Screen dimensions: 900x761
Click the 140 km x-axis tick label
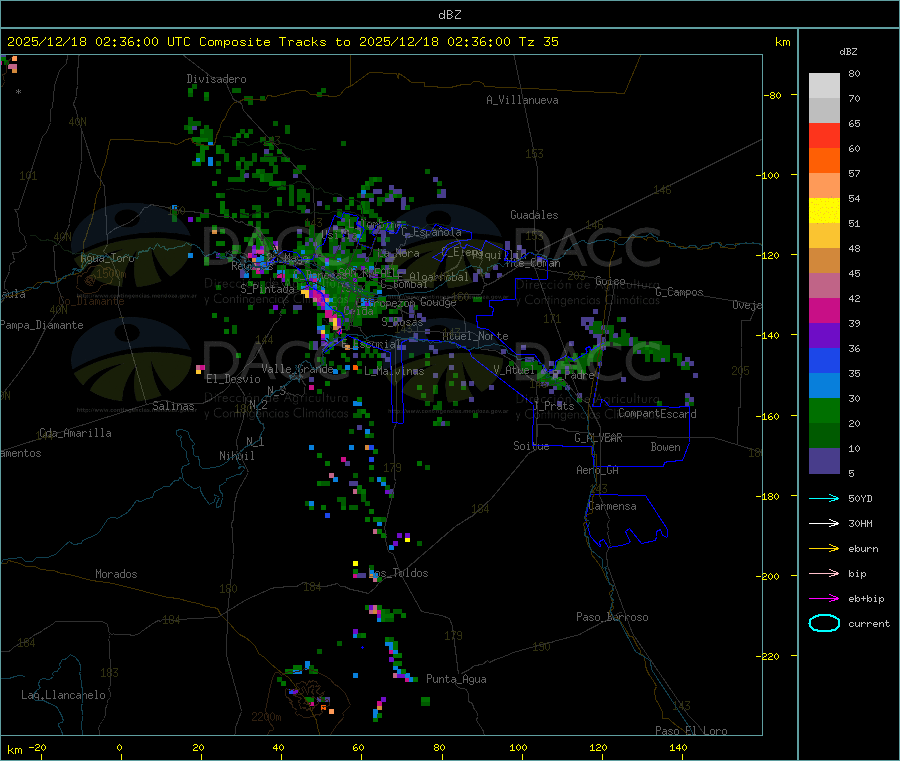point(678,747)
